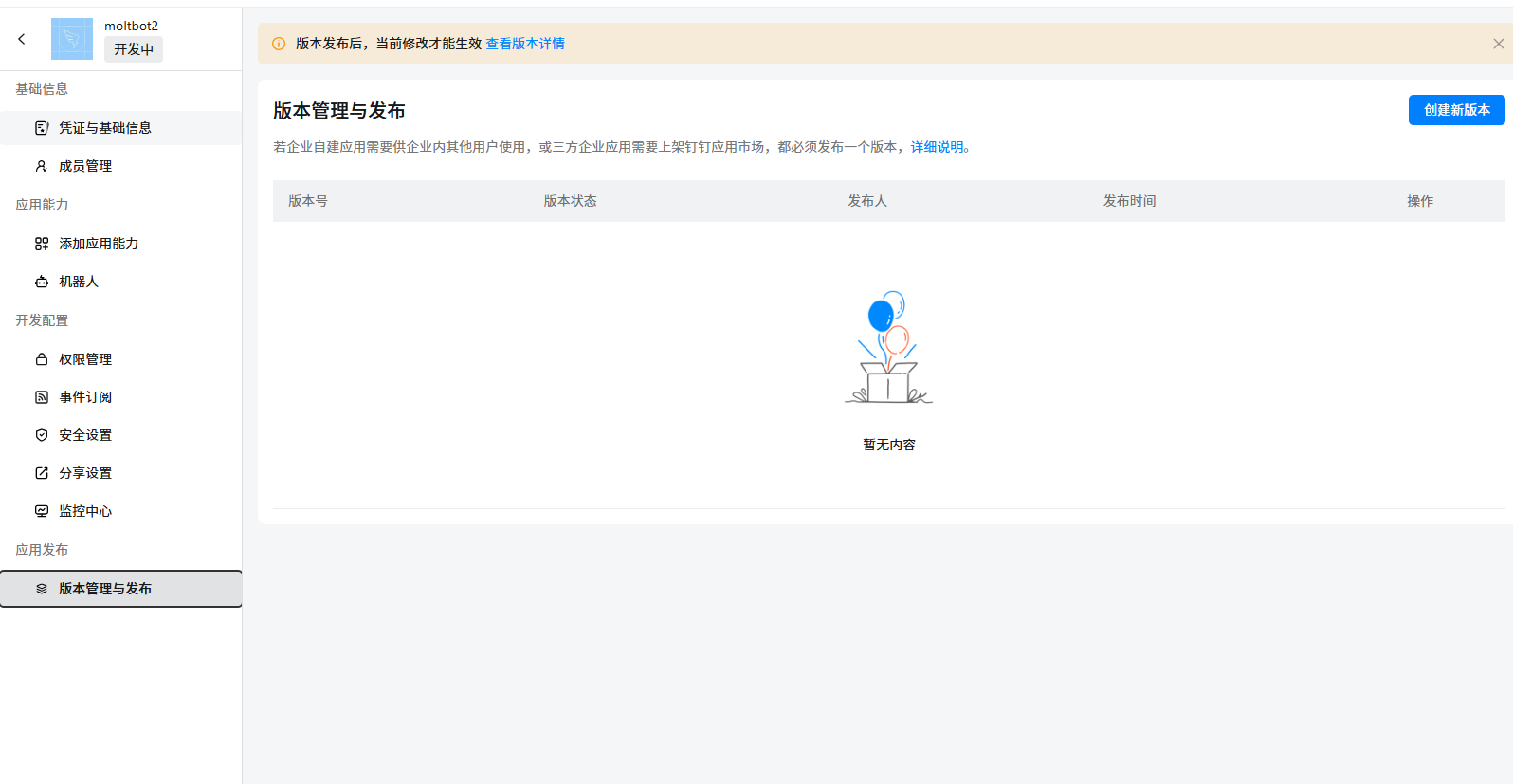1513x784 pixels.
Task: Click the 事件订阅 subscription icon
Action: pyautogui.click(x=42, y=397)
